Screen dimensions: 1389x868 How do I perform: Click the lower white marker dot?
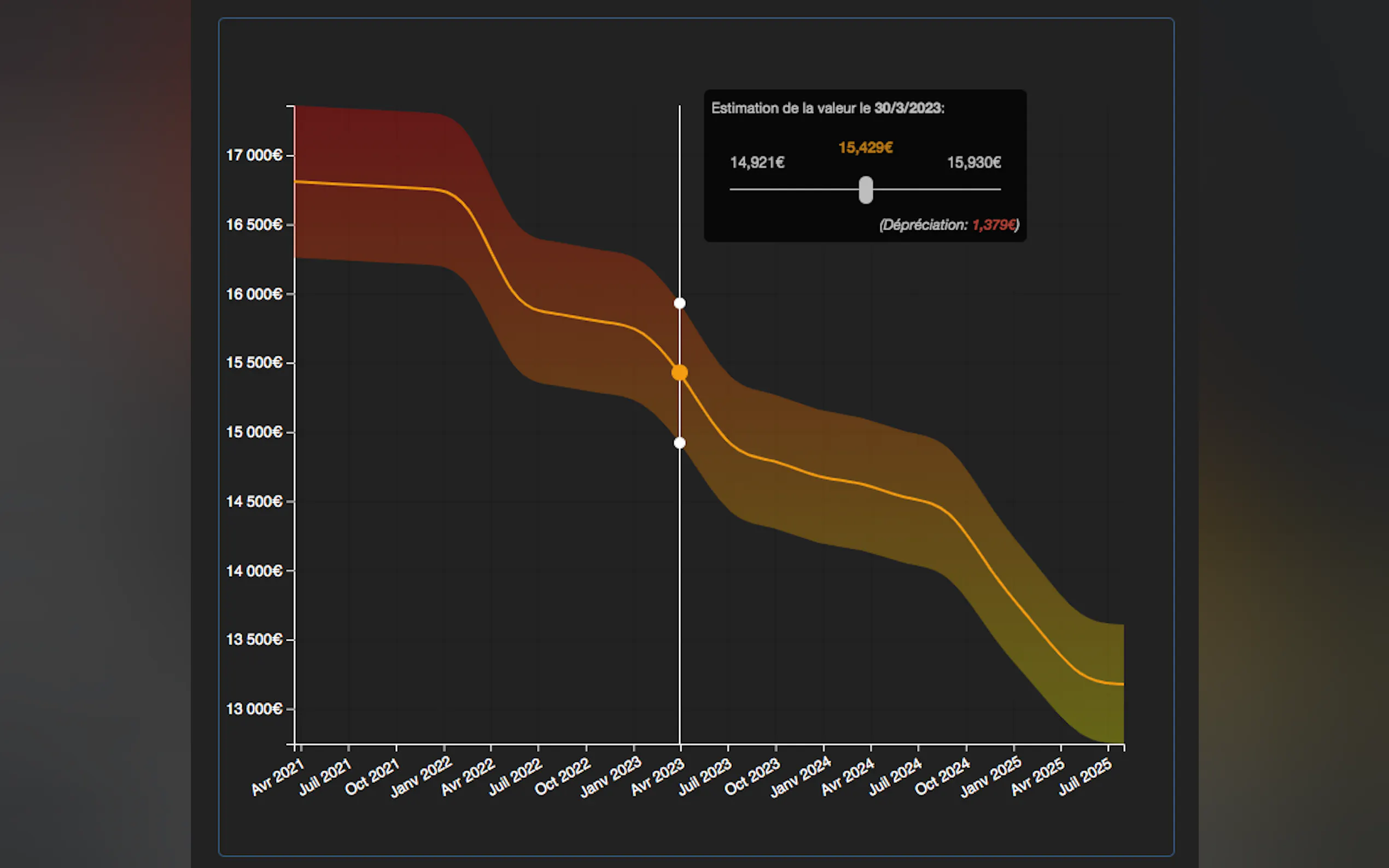pyautogui.click(x=679, y=443)
